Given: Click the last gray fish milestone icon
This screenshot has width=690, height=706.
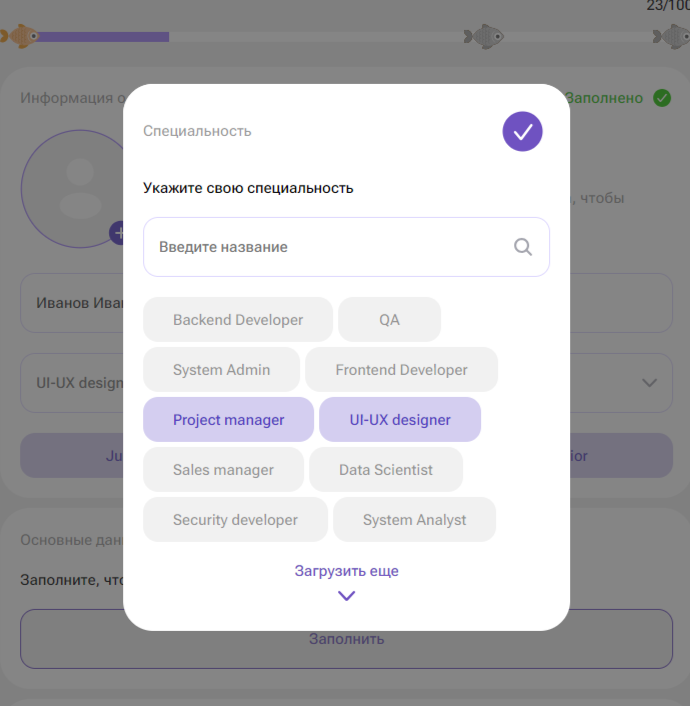Looking at the screenshot, I should coord(671,36).
